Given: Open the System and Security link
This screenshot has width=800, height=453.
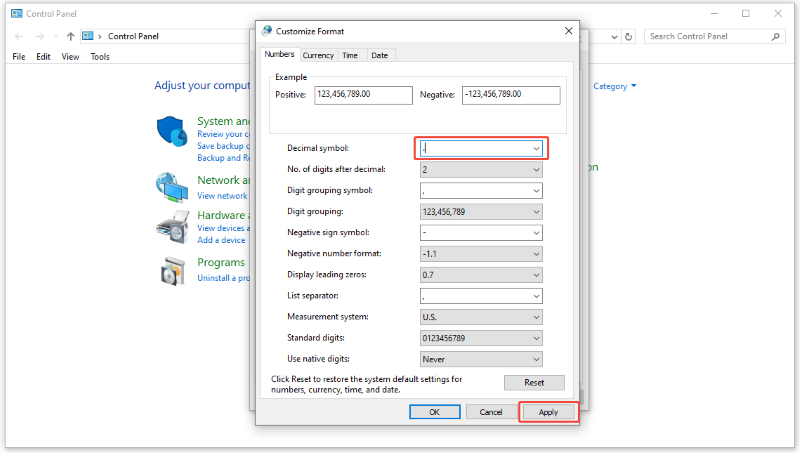Looking at the screenshot, I should pyautogui.click(x=223, y=121).
